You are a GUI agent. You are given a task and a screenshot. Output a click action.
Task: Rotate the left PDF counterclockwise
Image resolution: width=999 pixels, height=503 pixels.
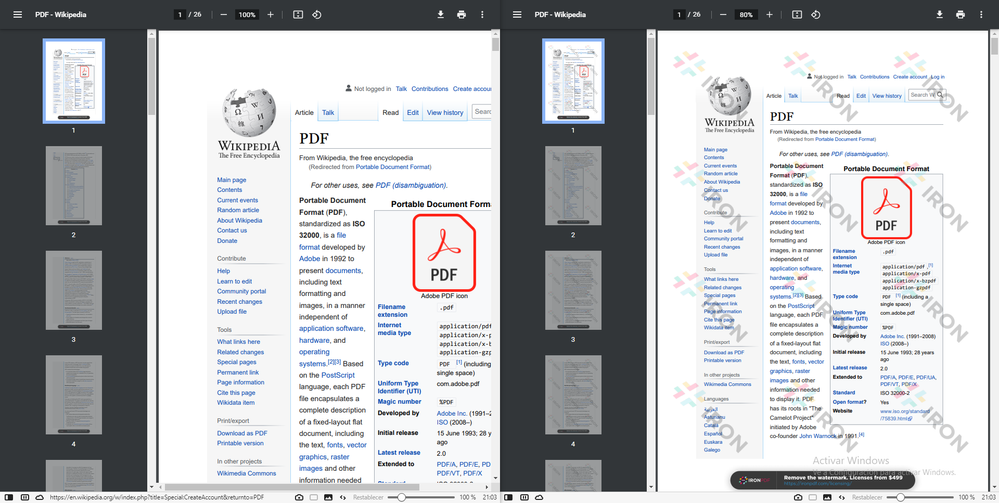(x=317, y=15)
